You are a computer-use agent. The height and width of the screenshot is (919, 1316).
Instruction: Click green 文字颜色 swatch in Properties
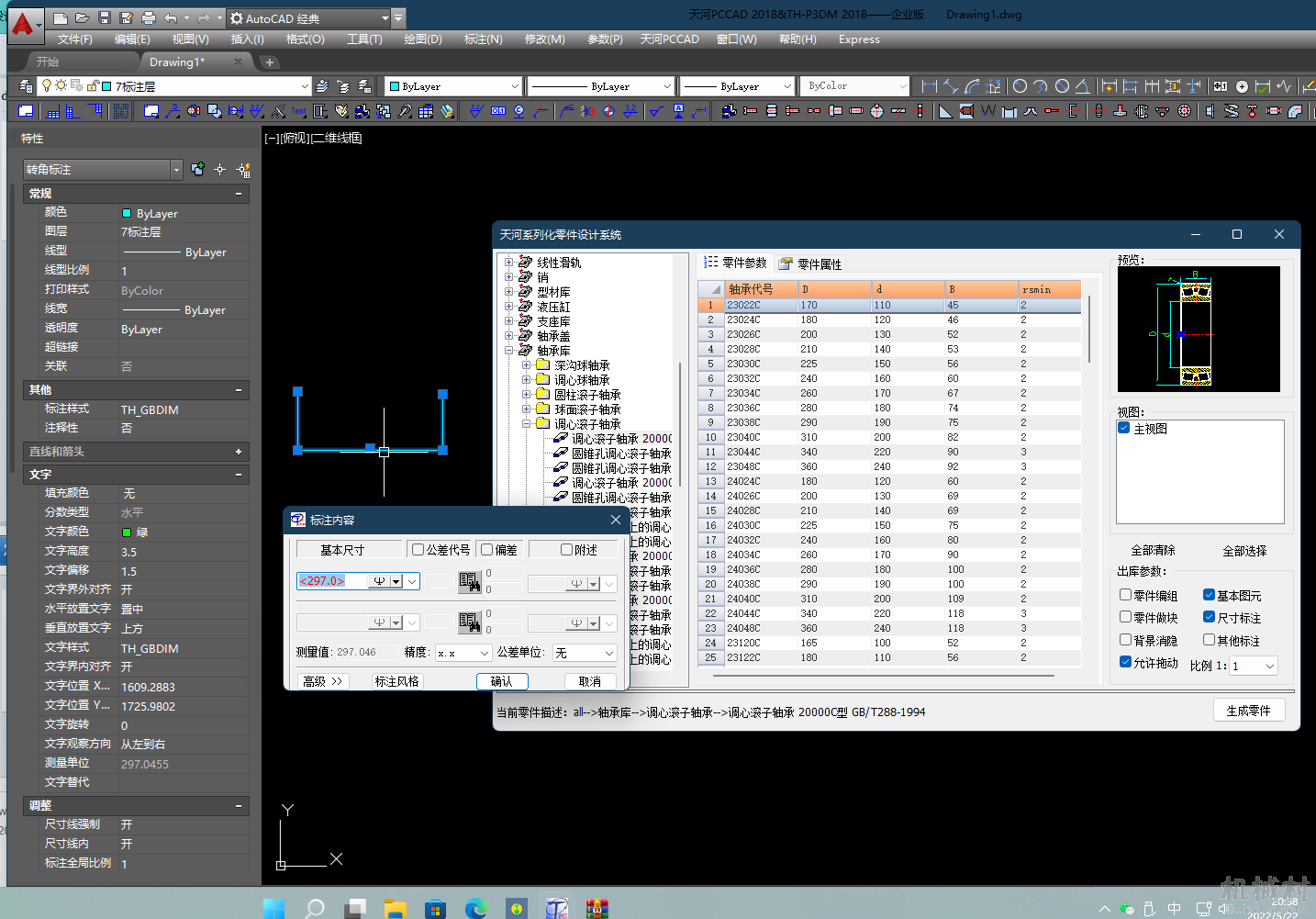click(x=127, y=532)
